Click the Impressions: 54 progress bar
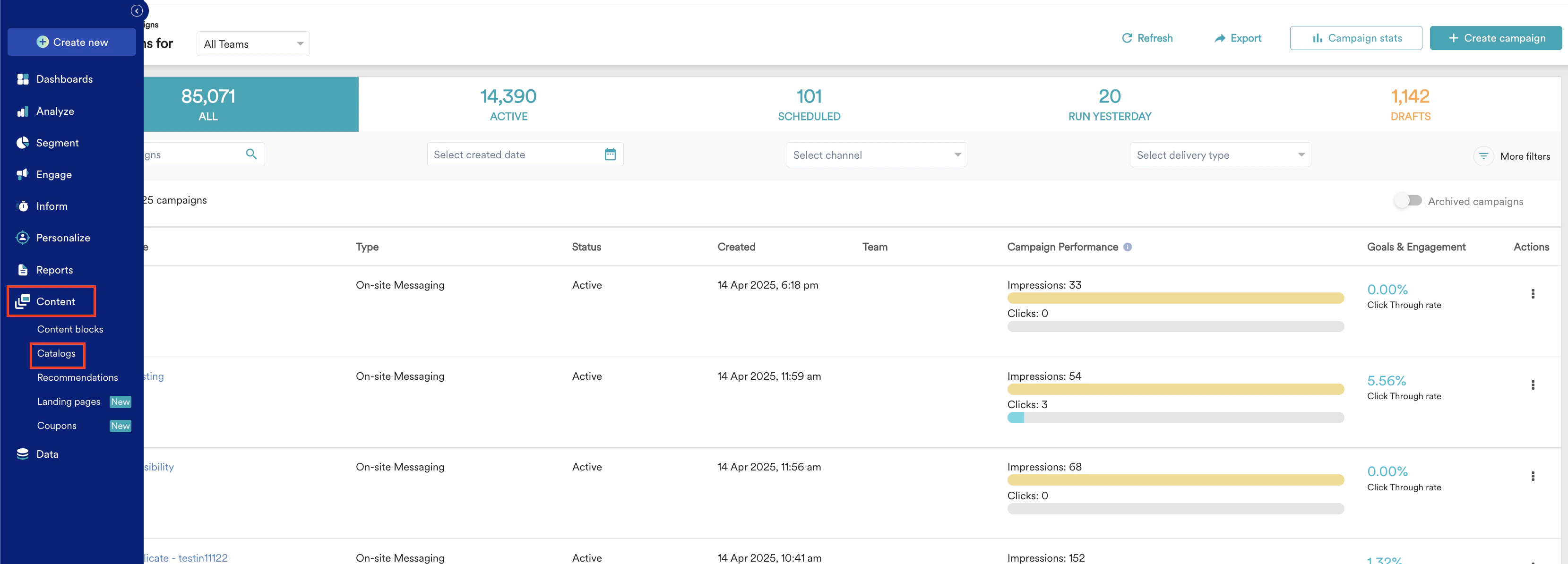The image size is (1568, 564). coord(1175,389)
